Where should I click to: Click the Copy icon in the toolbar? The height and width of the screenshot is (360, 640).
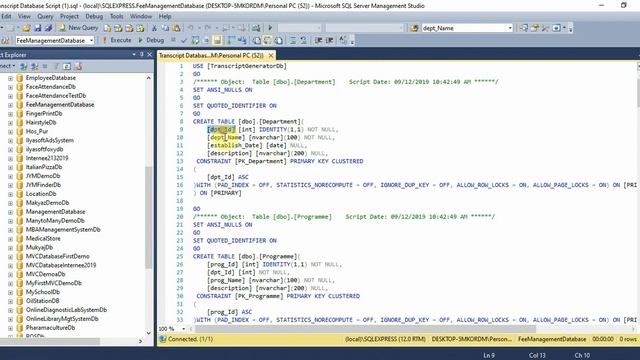point(165,28)
